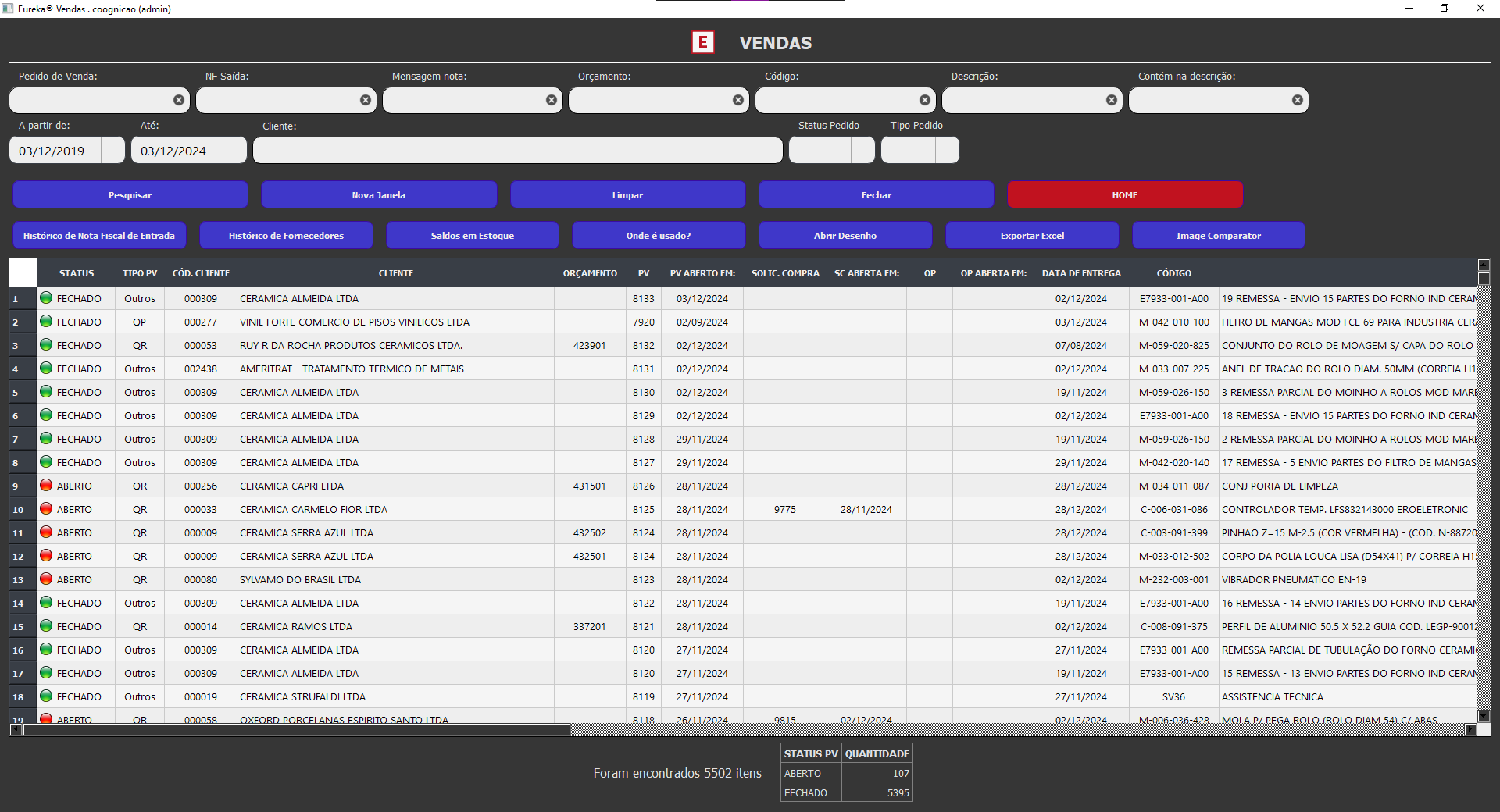Click ABERTO quantity 107 in summary

[877, 773]
